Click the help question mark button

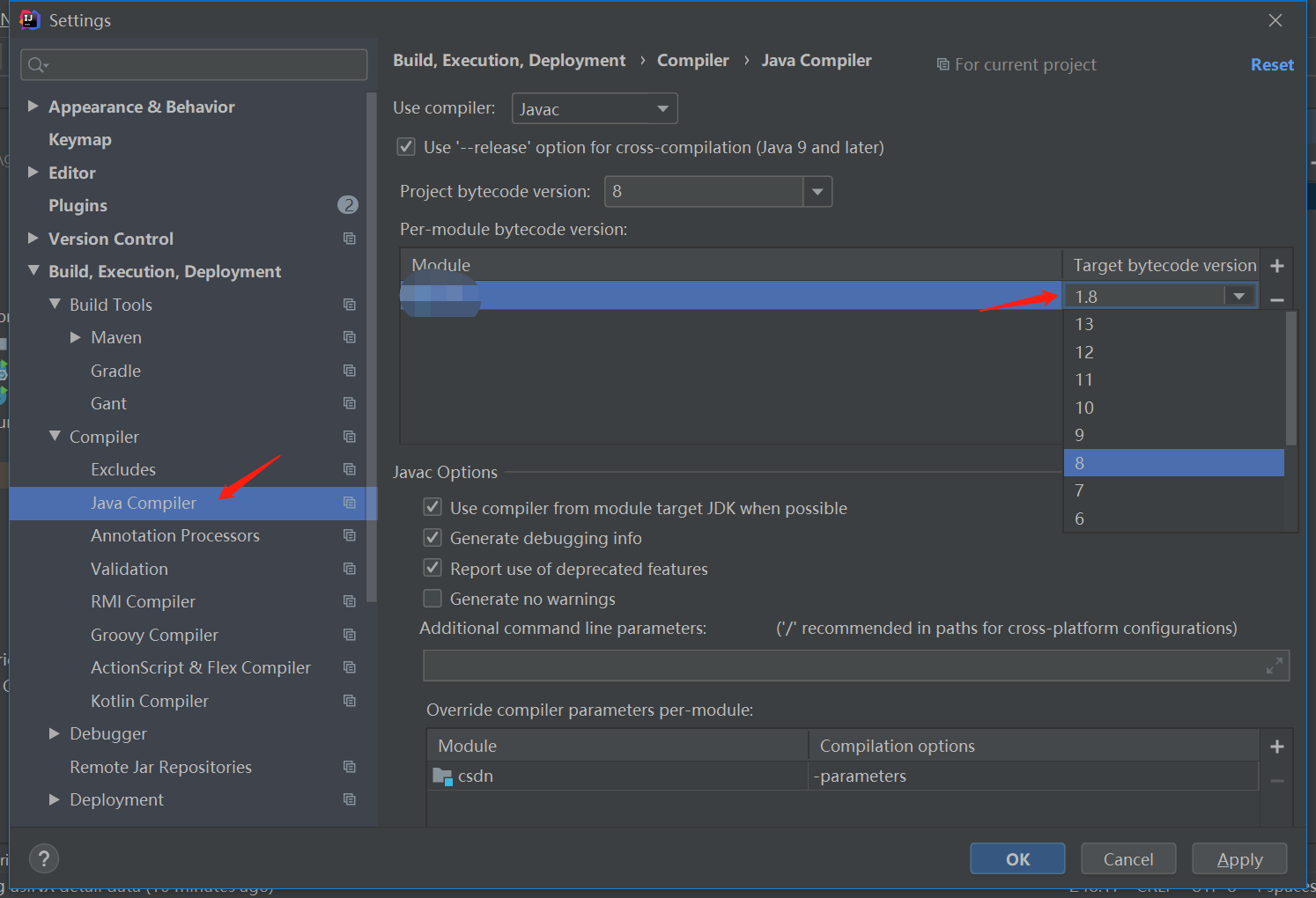(44, 858)
